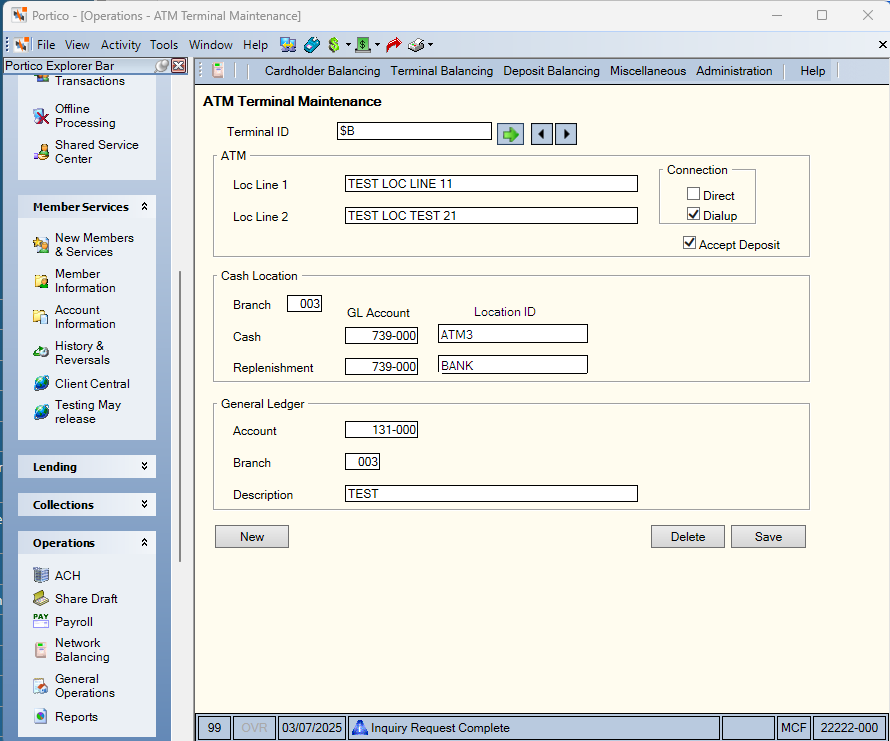Click the Inquiry Request Complete status message

[440, 727]
